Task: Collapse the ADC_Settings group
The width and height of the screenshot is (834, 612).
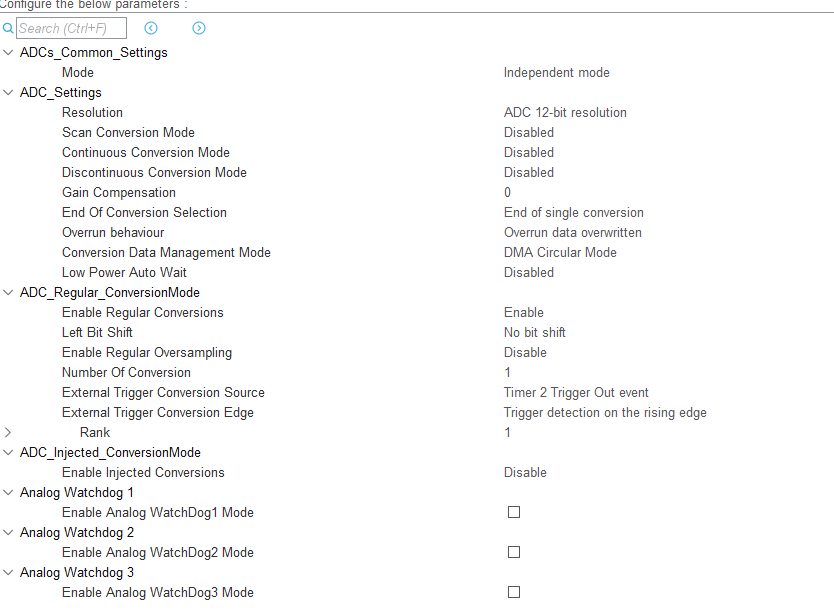Action: 9,92
